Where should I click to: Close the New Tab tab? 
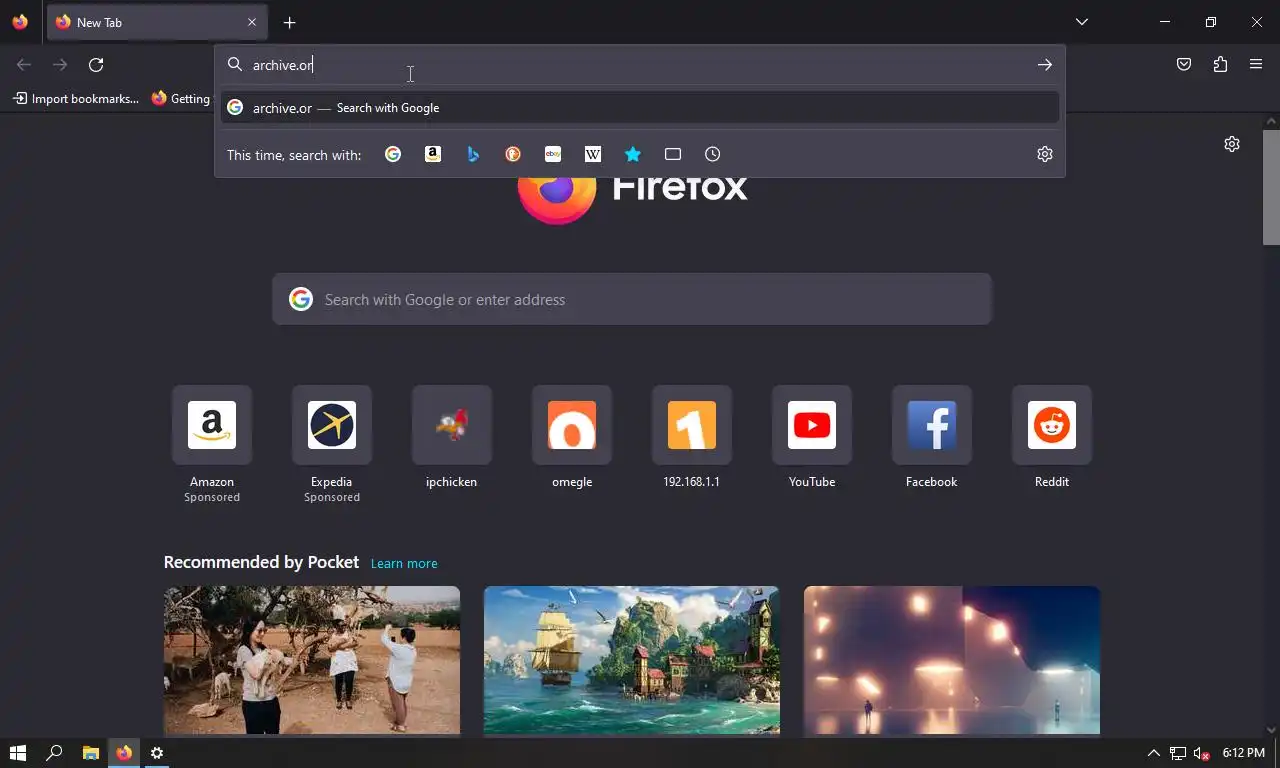[252, 22]
